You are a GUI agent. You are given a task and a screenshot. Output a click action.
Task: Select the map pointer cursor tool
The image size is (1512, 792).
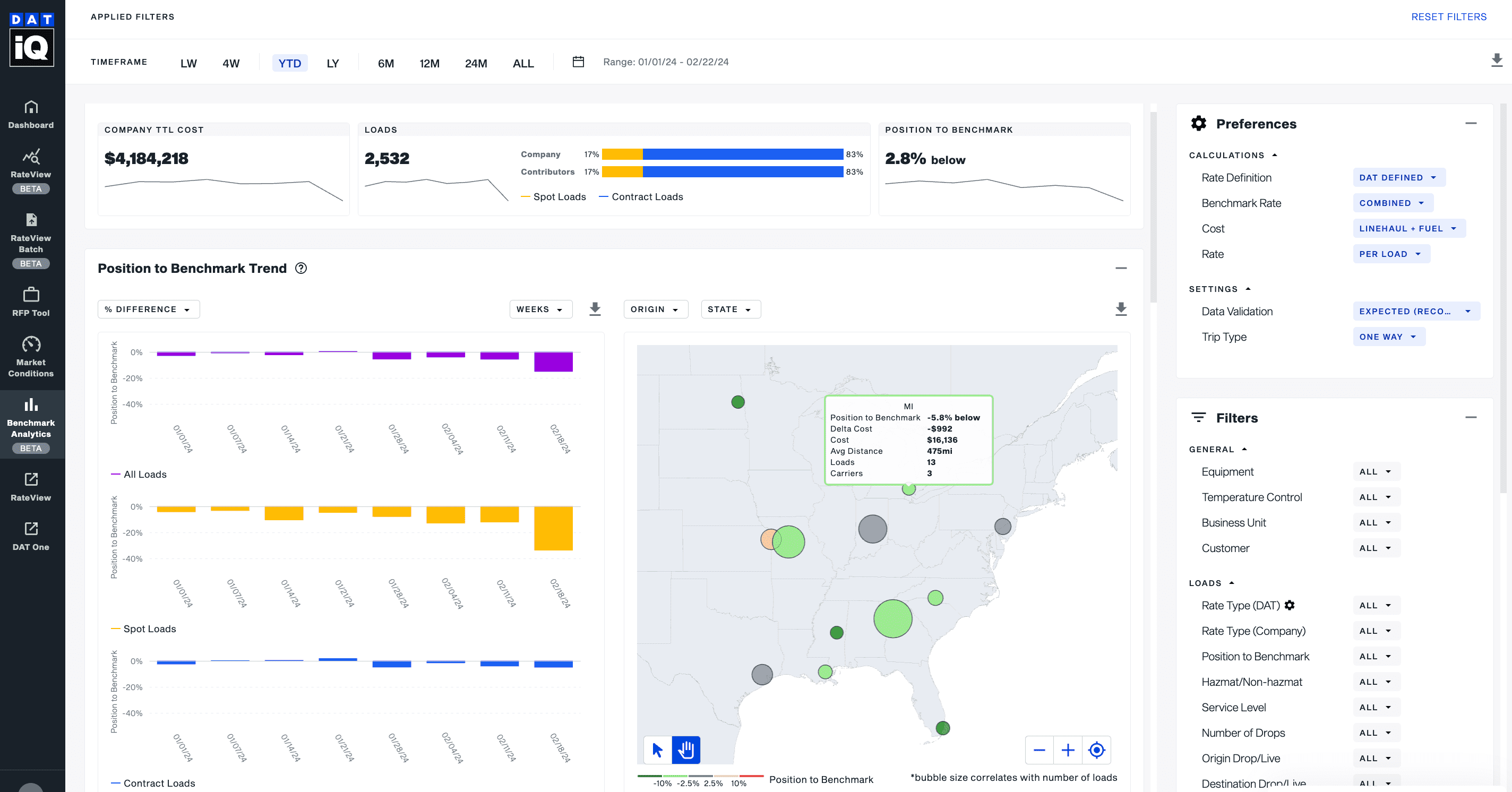[x=657, y=750]
